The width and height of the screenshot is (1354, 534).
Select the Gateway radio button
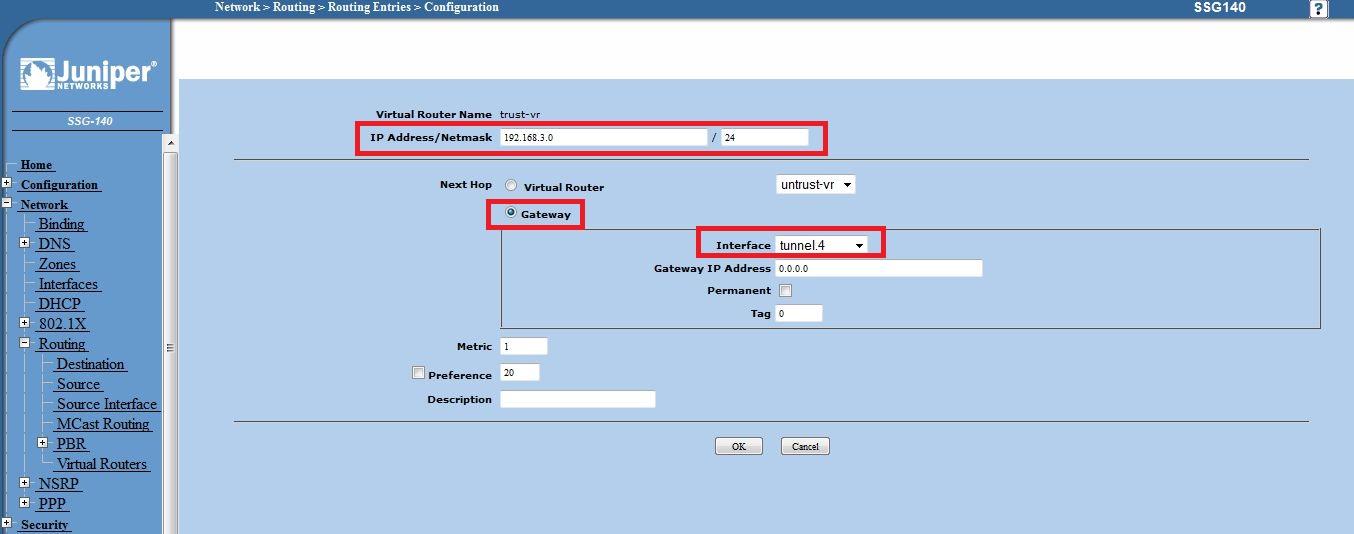click(511, 213)
